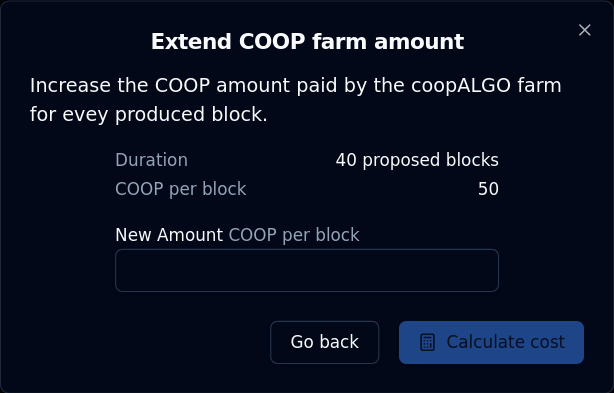Click the description line starting with Increase
Viewport: 614px width, 393px height.
(296, 86)
